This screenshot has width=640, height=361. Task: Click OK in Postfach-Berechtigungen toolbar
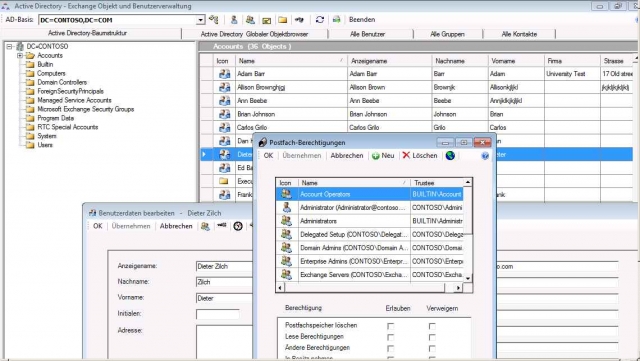pos(268,156)
